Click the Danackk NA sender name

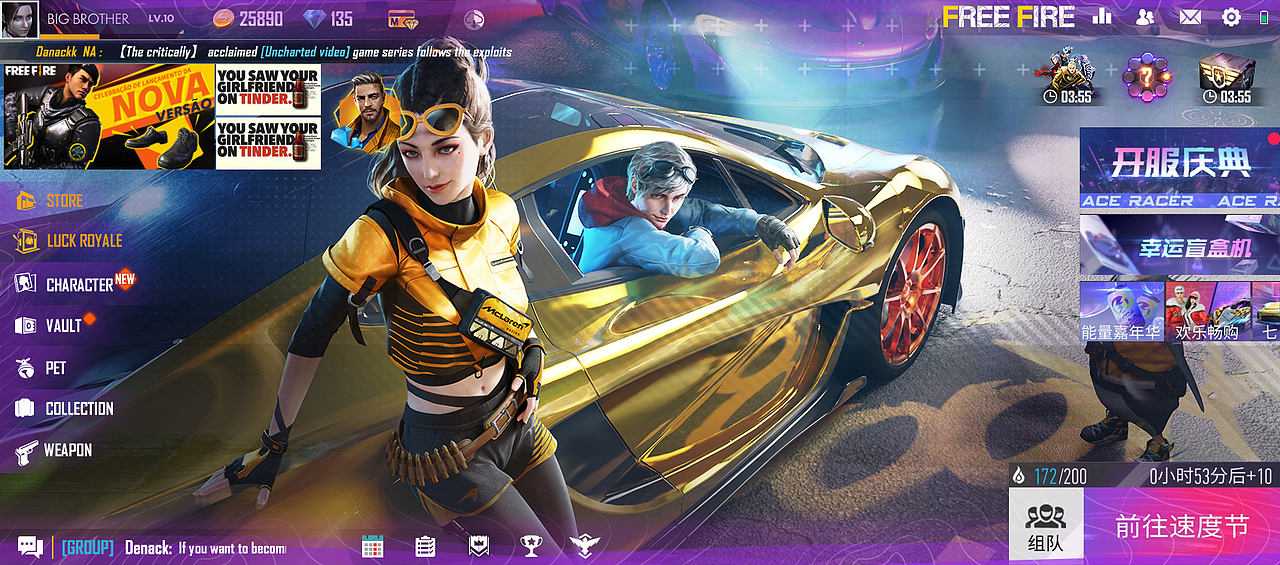click(70, 51)
